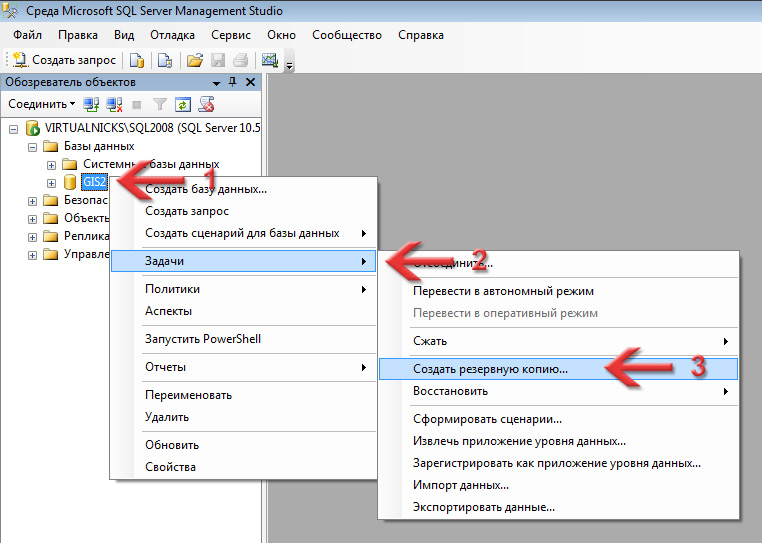The width and height of the screenshot is (762, 543).
Task: Open the Файл menu
Action: (x=28, y=35)
